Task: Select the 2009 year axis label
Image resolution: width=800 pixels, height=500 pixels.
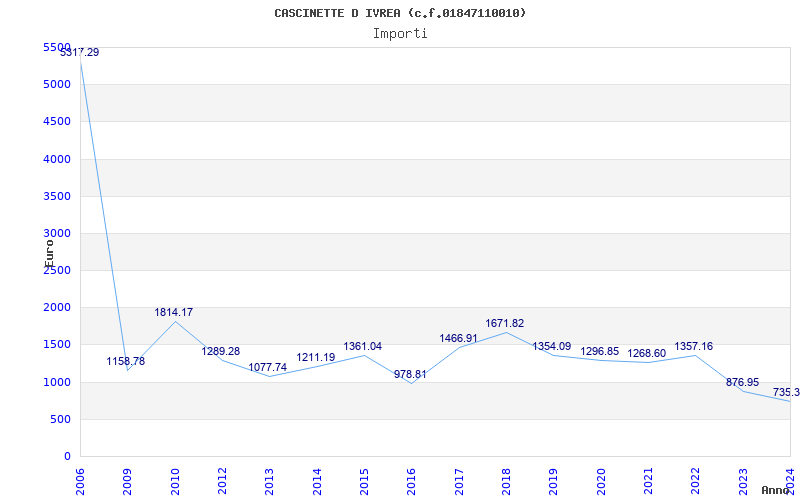Action: 128,482
